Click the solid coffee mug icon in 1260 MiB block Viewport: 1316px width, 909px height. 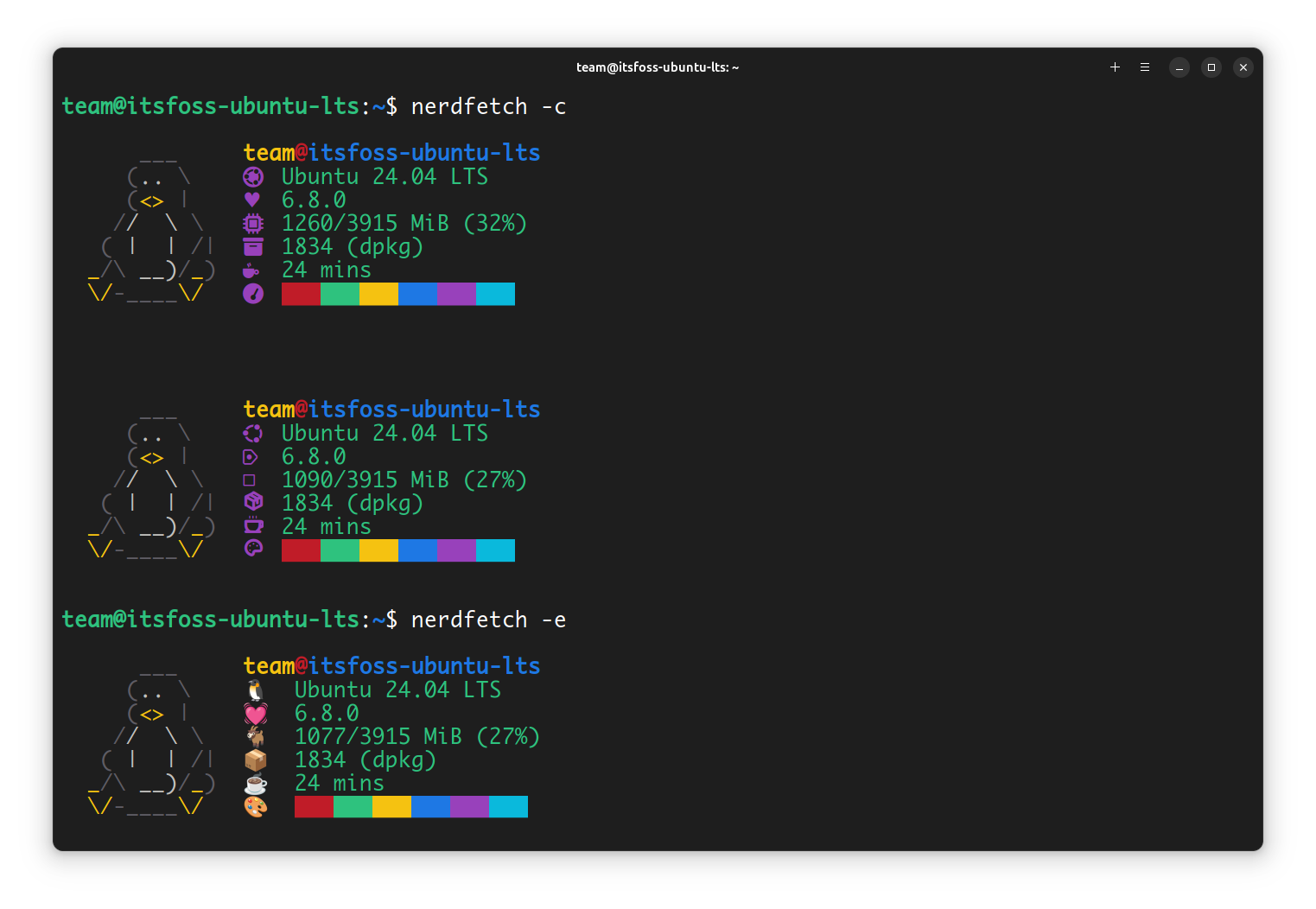pyautogui.click(x=251, y=270)
